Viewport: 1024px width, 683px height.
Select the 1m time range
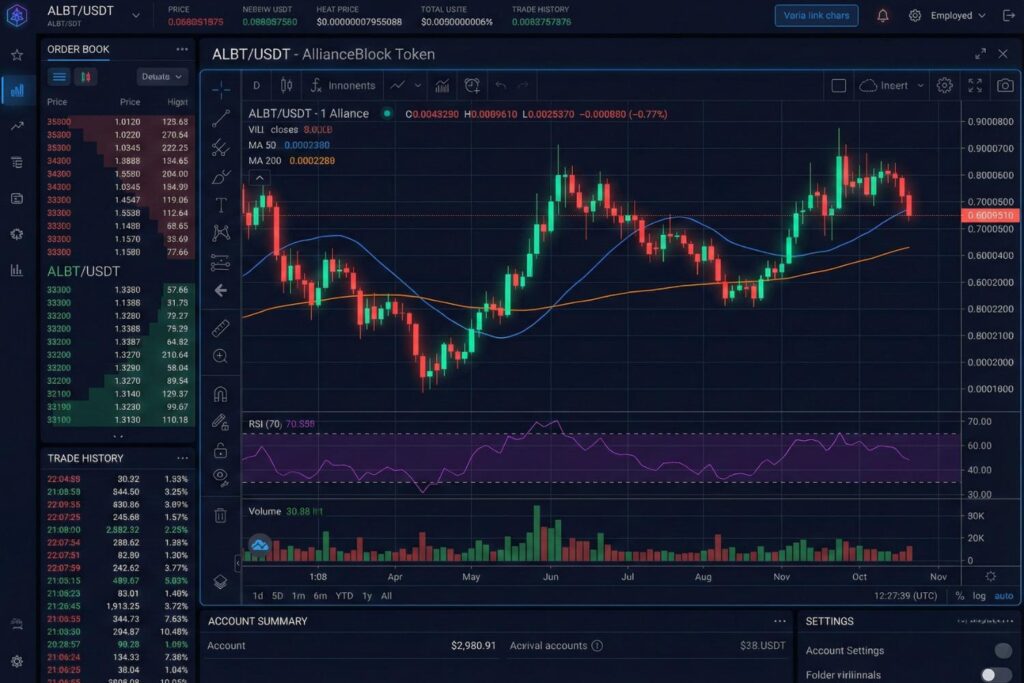tap(298, 596)
